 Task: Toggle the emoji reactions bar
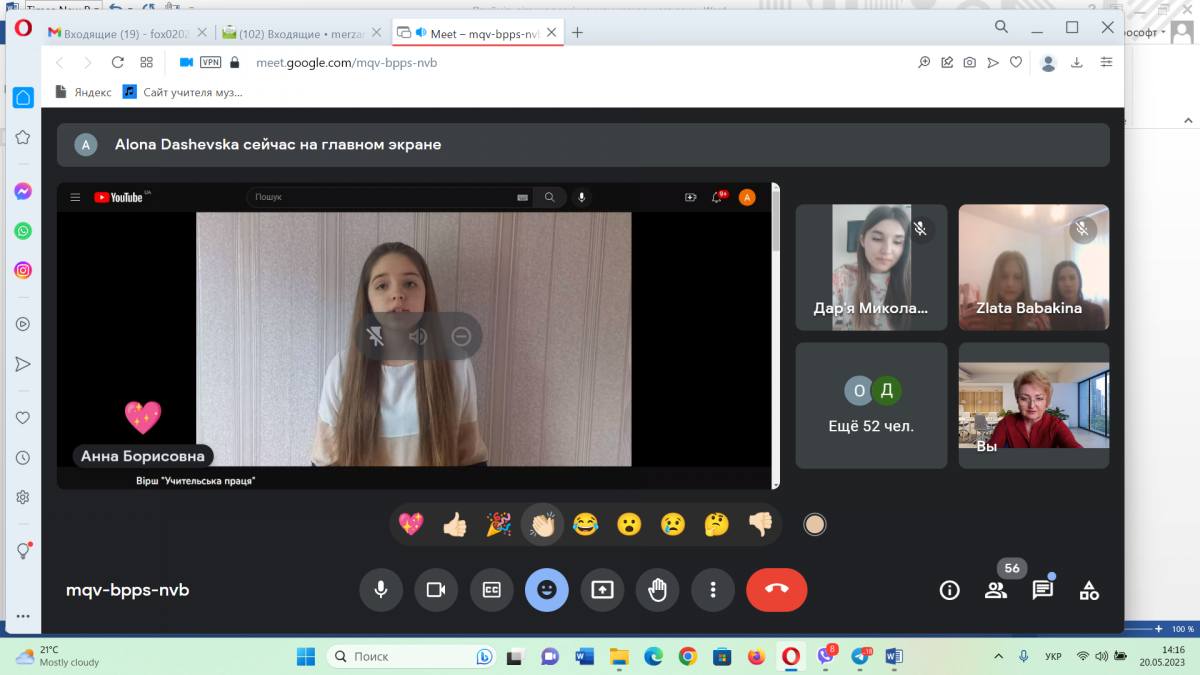pos(546,589)
